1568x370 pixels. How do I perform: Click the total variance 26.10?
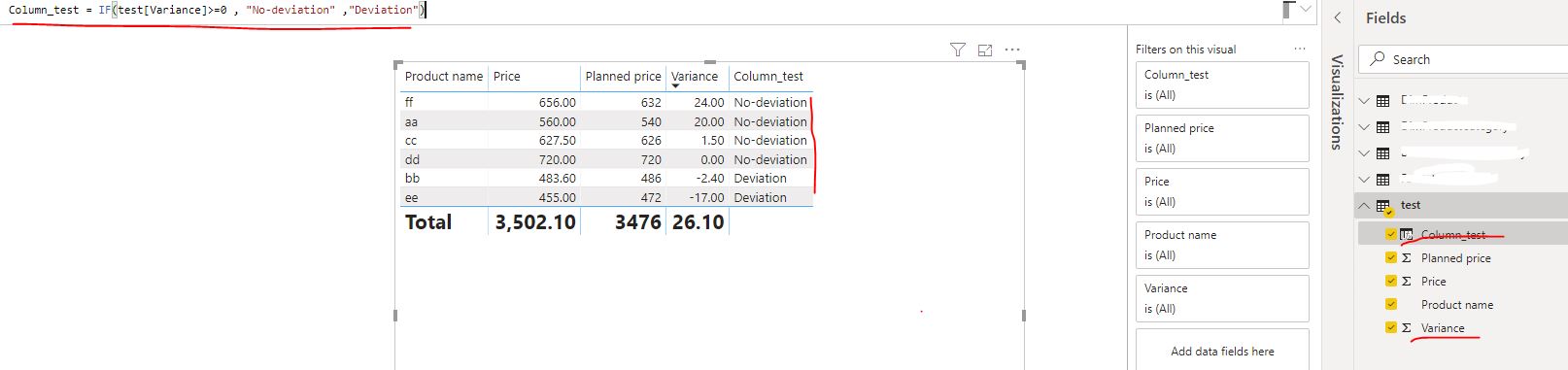tap(698, 222)
